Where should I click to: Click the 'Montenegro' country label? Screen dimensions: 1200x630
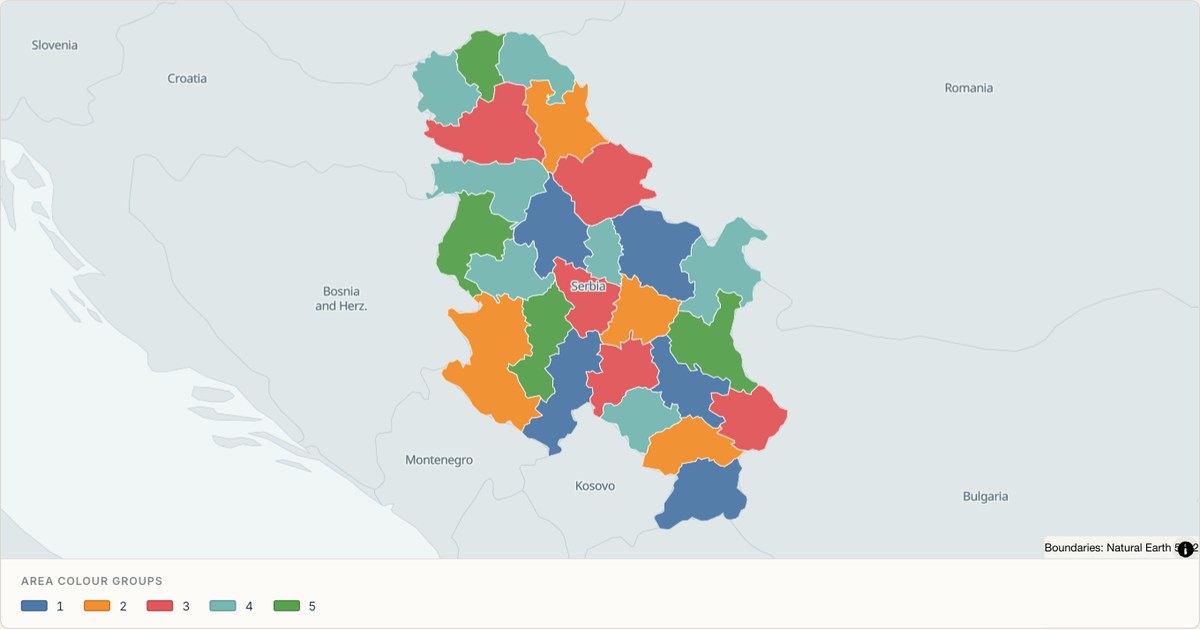pos(439,460)
